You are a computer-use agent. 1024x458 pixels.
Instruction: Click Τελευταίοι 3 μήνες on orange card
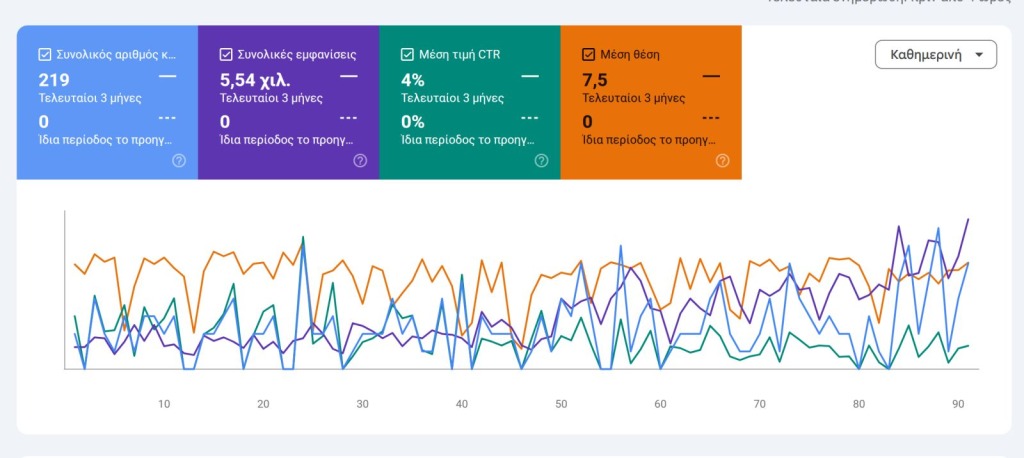(633, 99)
